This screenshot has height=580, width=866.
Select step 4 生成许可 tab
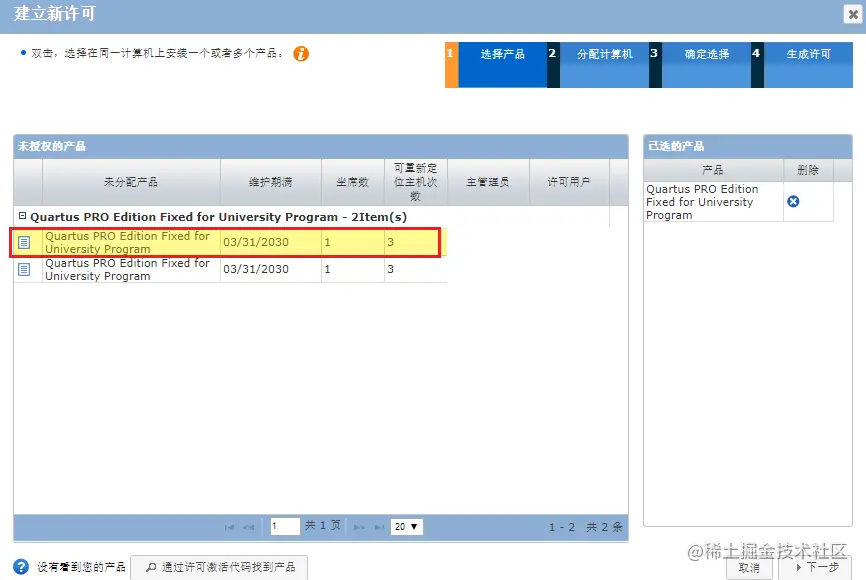coord(802,65)
